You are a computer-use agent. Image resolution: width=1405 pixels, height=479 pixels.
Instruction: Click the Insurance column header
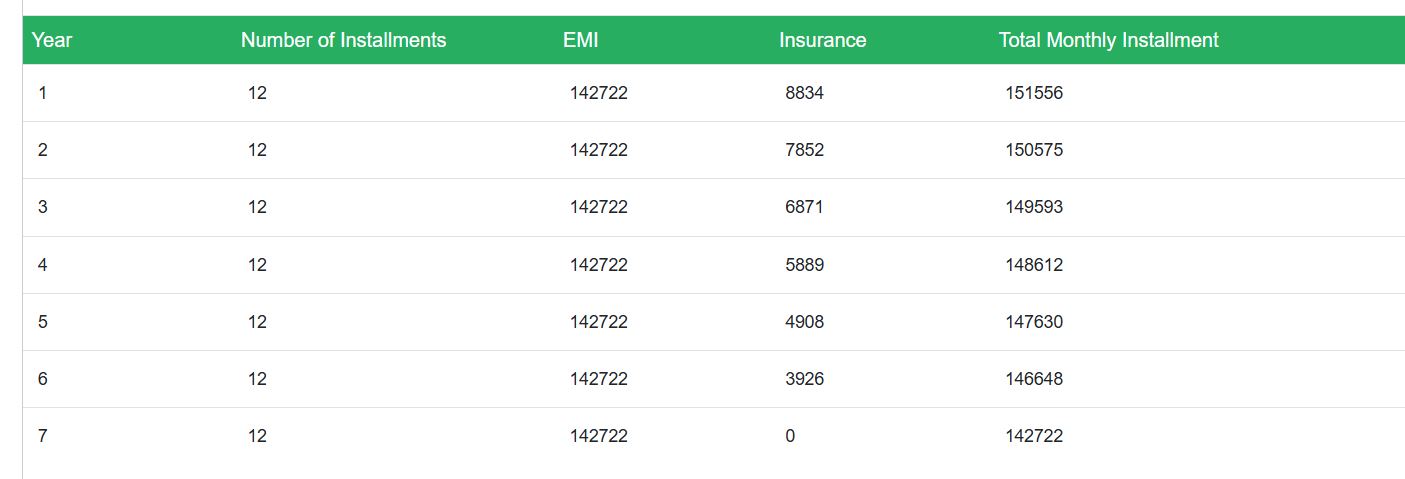(822, 41)
